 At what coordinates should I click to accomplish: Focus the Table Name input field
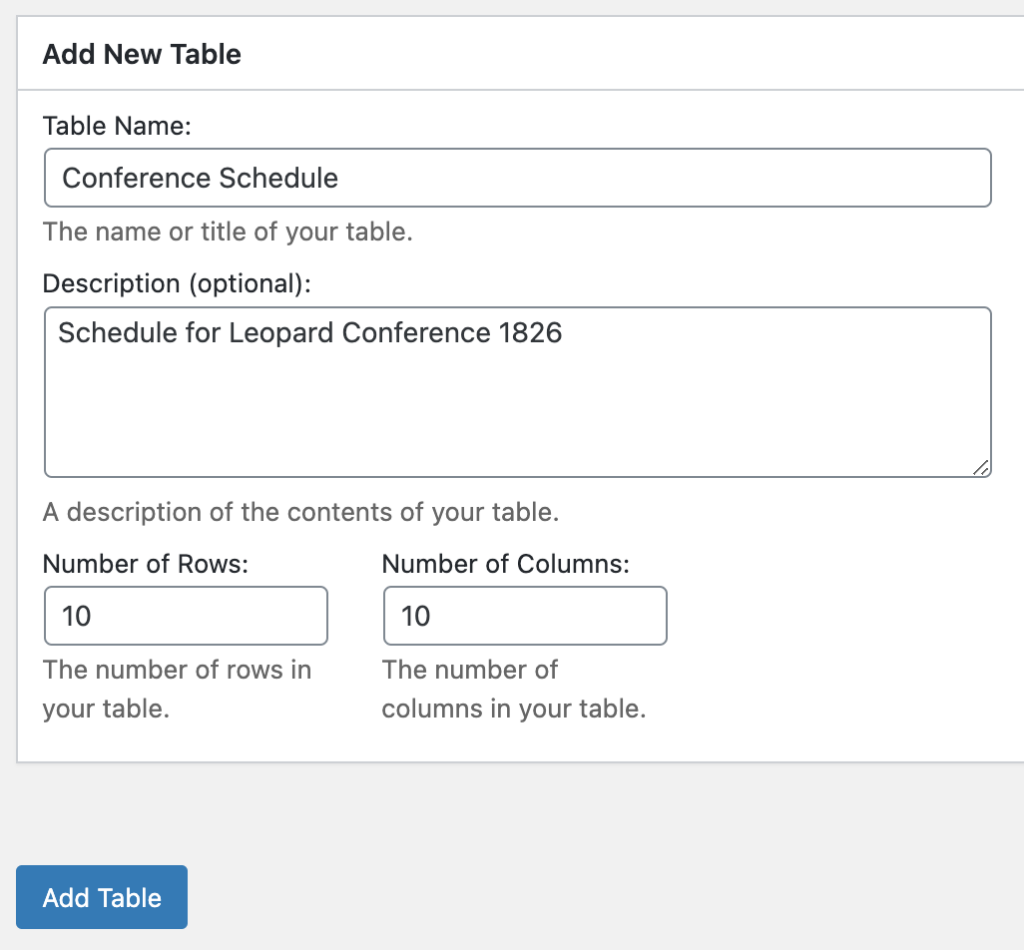click(518, 178)
